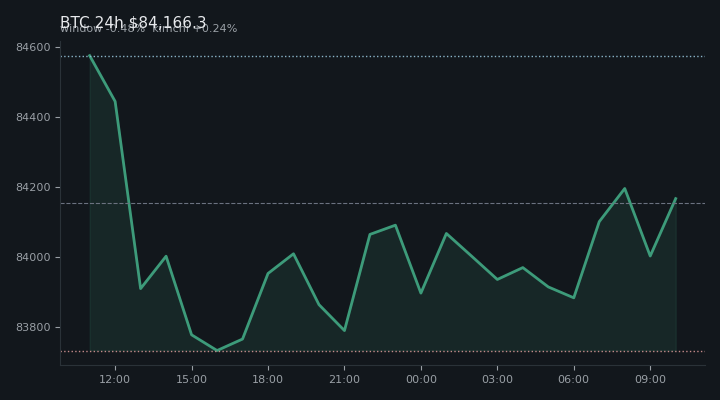Select the lowest price point near 16:00
This screenshot has width=720, height=400.
coord(217,350)
